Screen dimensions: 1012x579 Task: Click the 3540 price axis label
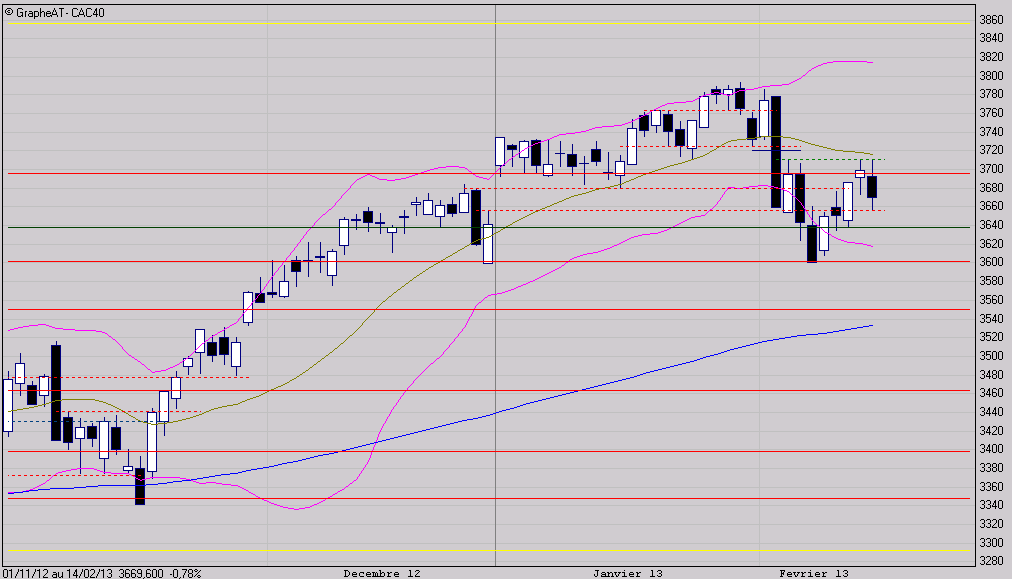click(x=991, y=318)
